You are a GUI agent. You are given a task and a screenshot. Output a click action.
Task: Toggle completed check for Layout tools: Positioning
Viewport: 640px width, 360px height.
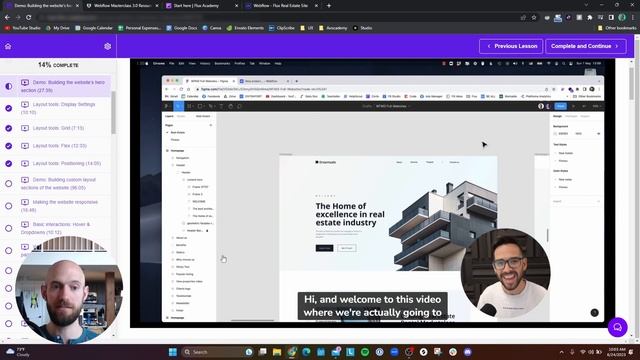tap(9, 163)
